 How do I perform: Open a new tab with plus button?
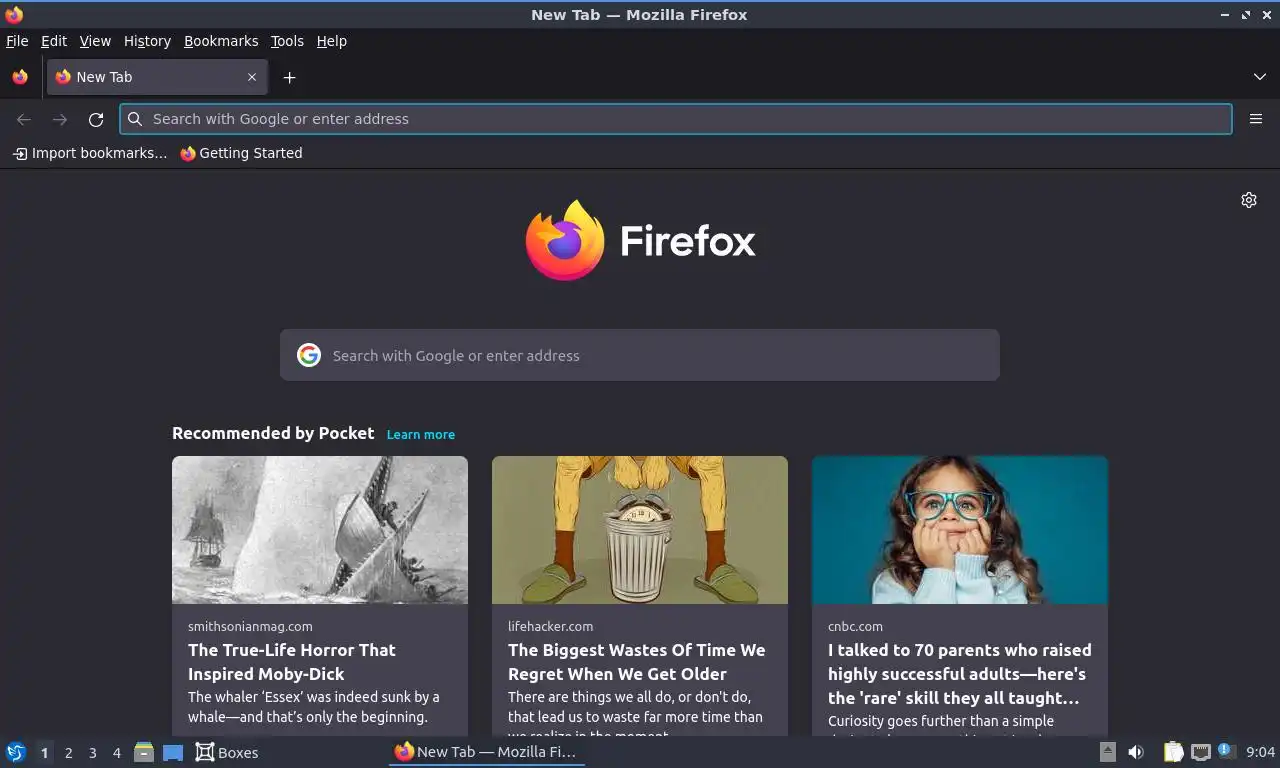tap(289, 77)
